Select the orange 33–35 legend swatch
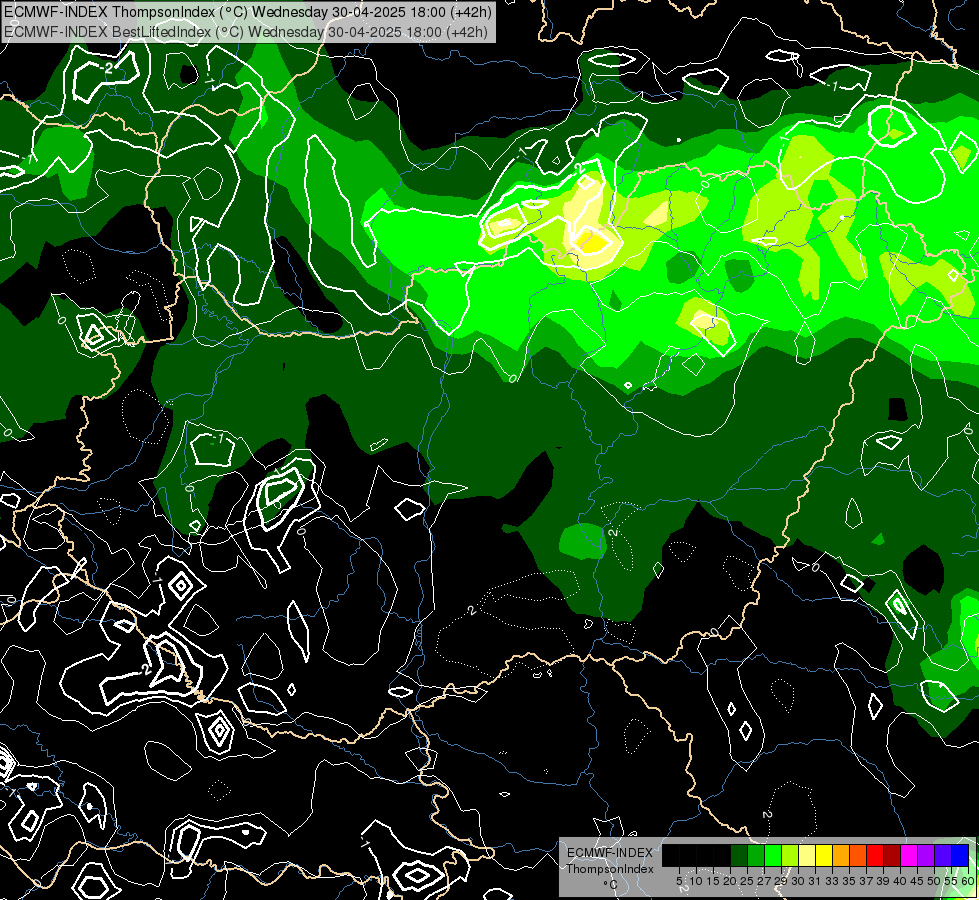 841,856
